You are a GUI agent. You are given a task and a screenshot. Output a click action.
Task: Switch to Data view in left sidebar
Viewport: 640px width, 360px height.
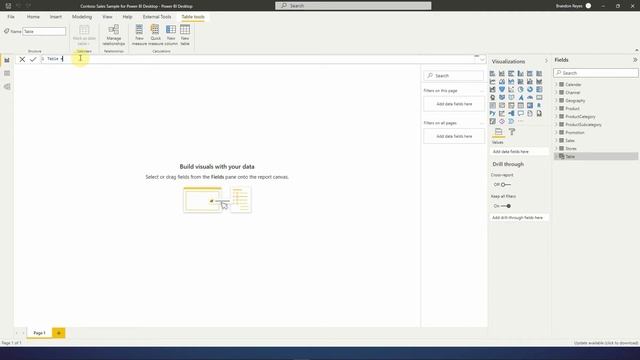click(x=7, y=73)
